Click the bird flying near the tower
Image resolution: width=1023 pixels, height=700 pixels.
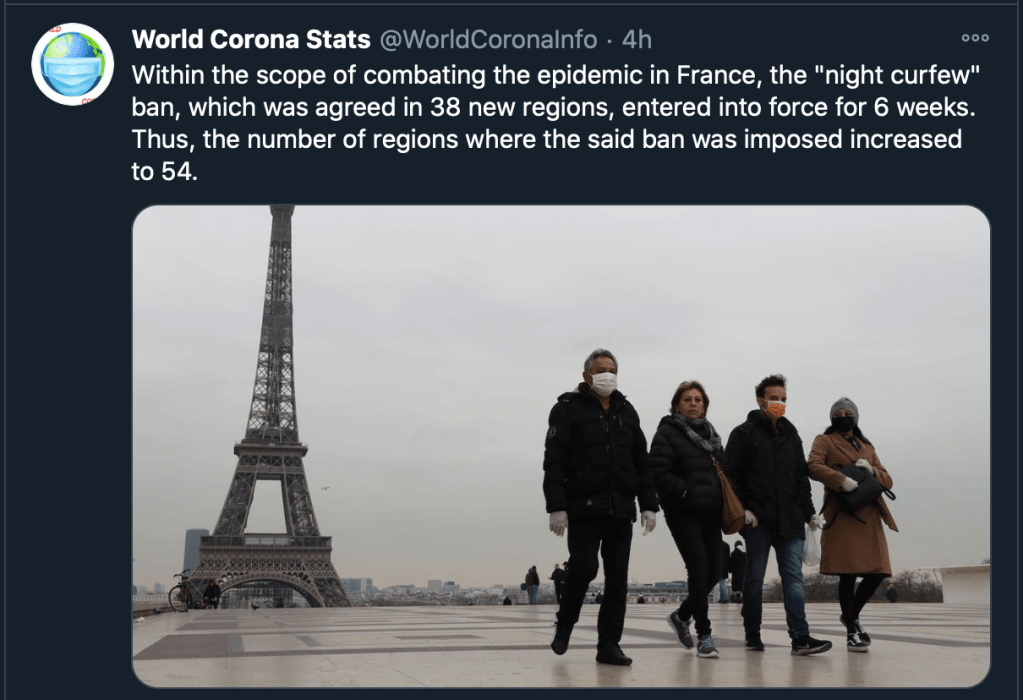pyautogui.click(x=324, y=488)
